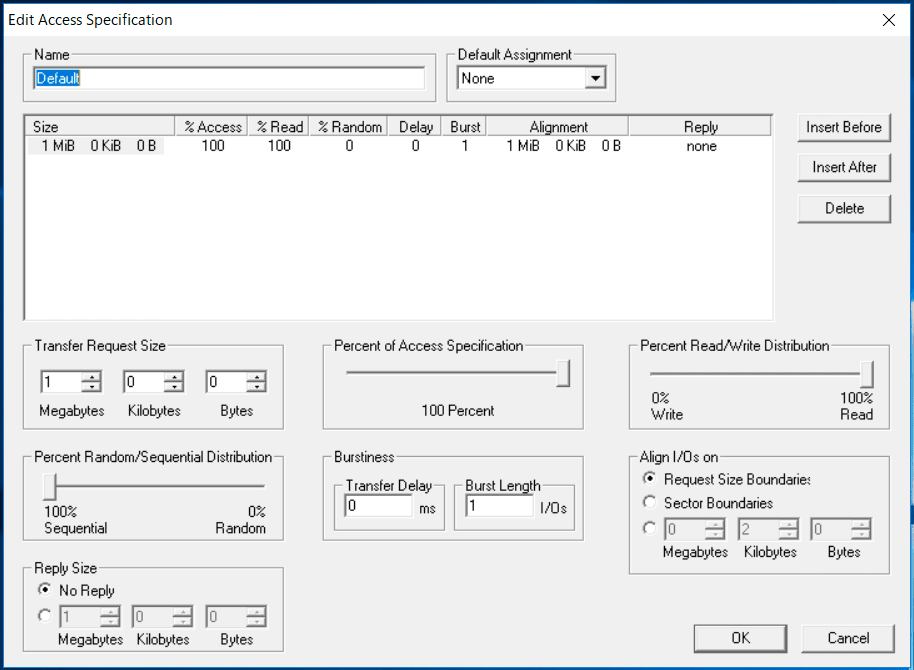Close the Edit Access Specification dialog
The image size is (914, 670).
(889, 20)
